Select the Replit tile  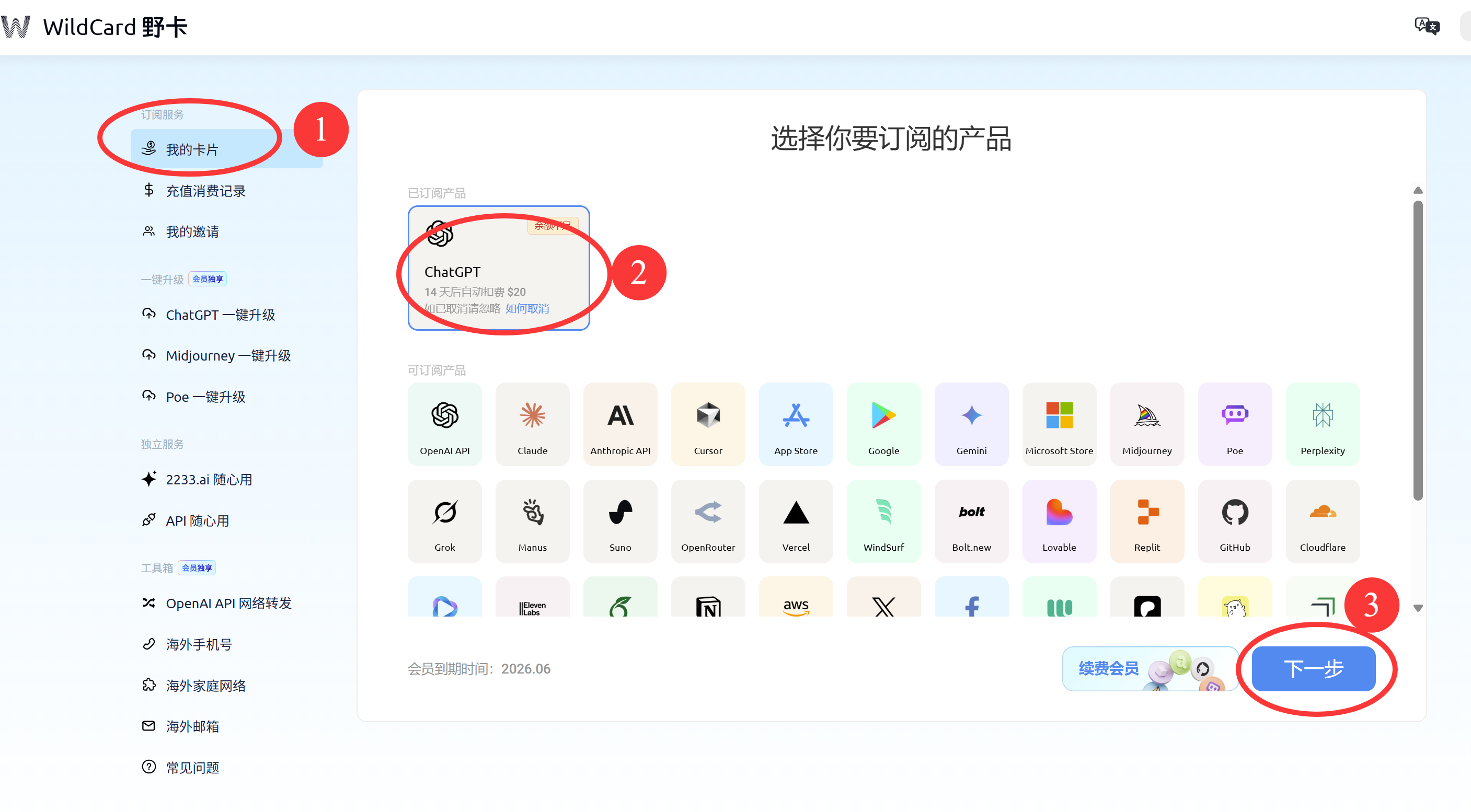coord(1147,521)
